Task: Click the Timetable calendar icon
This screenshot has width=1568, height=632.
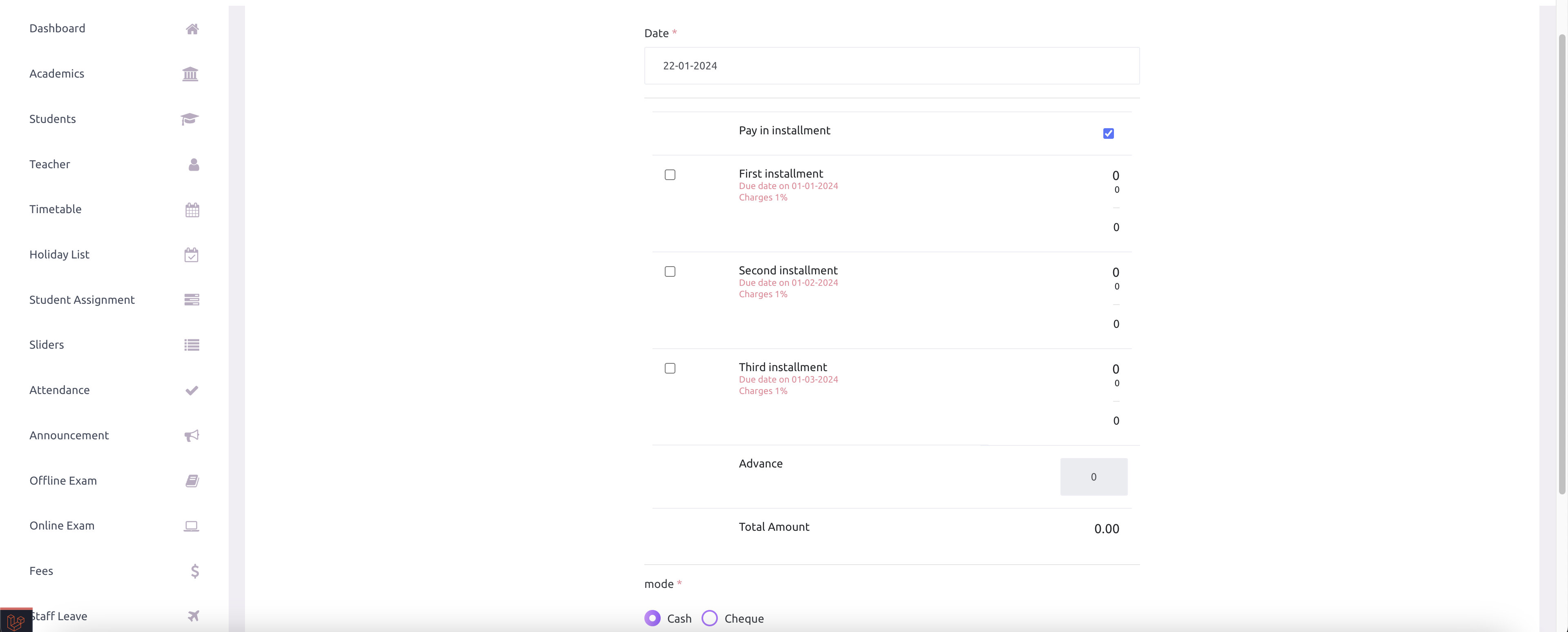Action: tap(191, 209)
